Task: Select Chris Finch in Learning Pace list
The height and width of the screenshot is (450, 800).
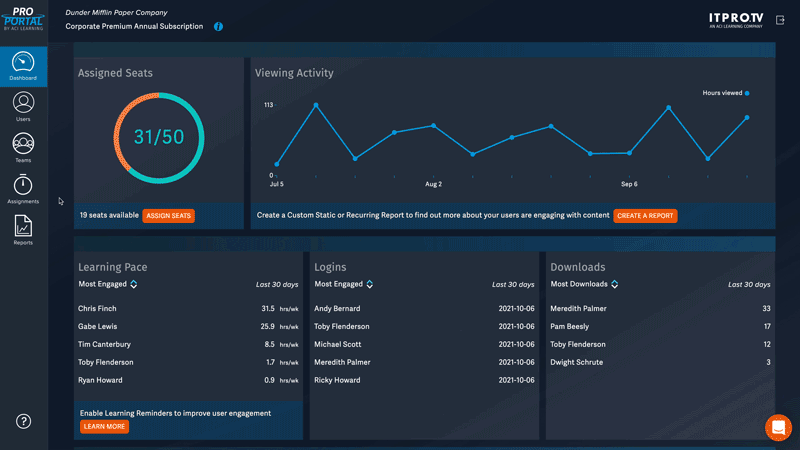Action: (x=97, y=309)
